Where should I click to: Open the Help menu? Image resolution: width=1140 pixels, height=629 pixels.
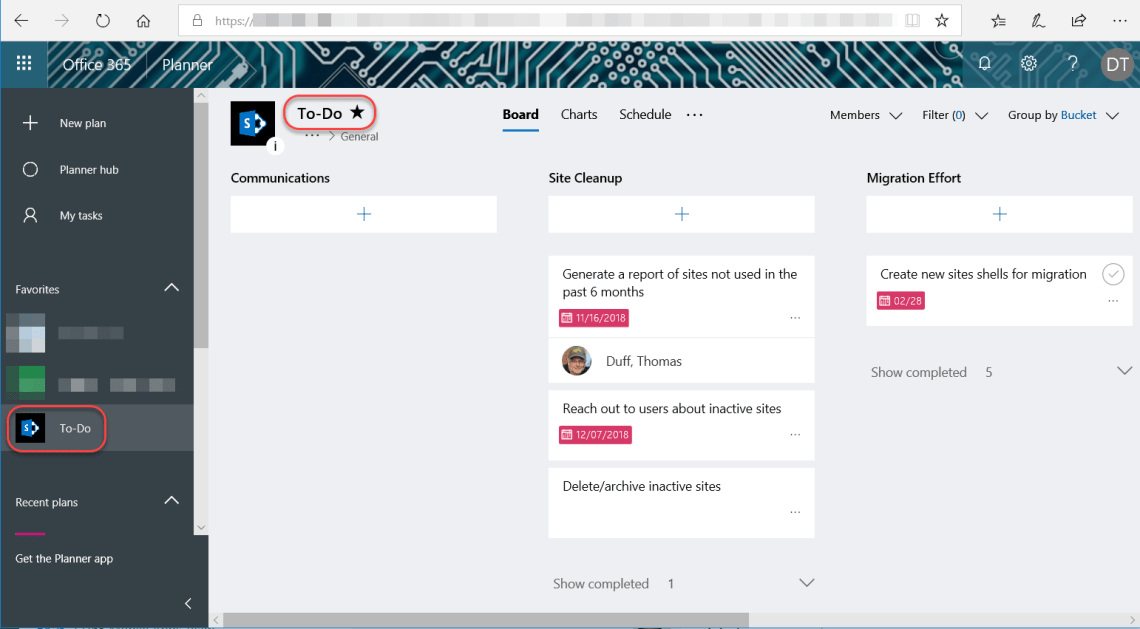[x=1072, y=63]
